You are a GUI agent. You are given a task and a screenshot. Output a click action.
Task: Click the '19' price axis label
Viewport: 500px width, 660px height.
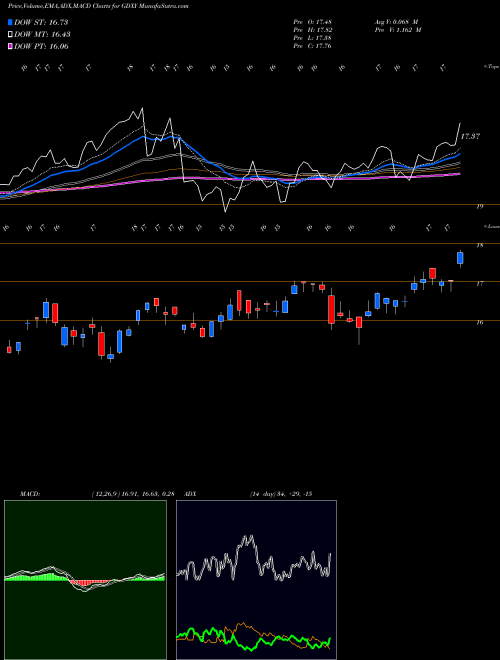coord(480,207)
